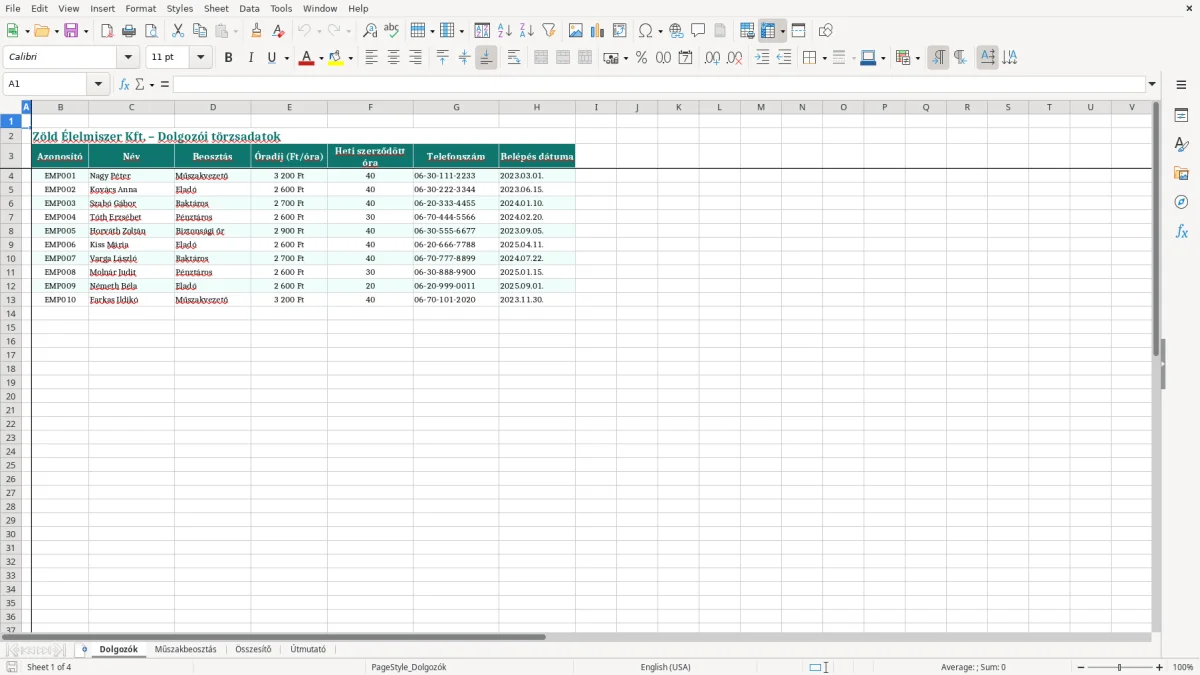1200x675 pixels.
Task: Toggle Align Right
Action: pyautogui.click(x=415, y=58)
